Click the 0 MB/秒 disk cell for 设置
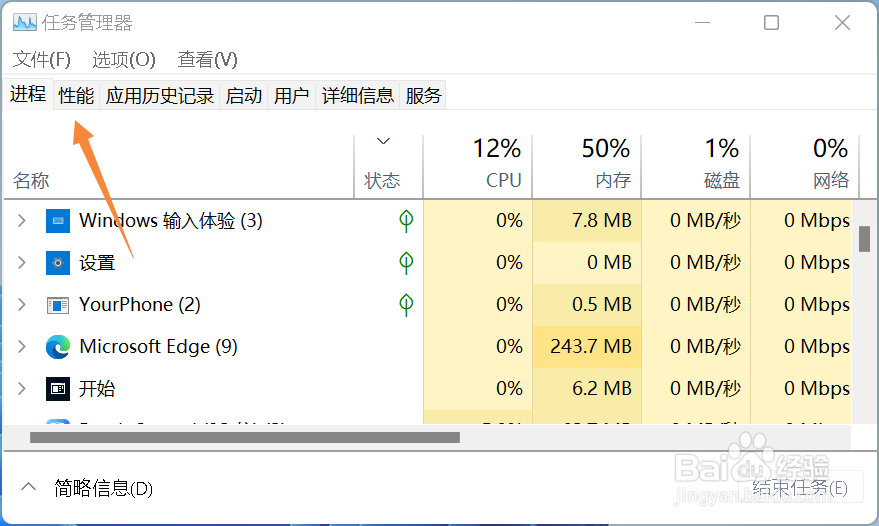This screenshot has height=526, width=879. coord(696,262)
